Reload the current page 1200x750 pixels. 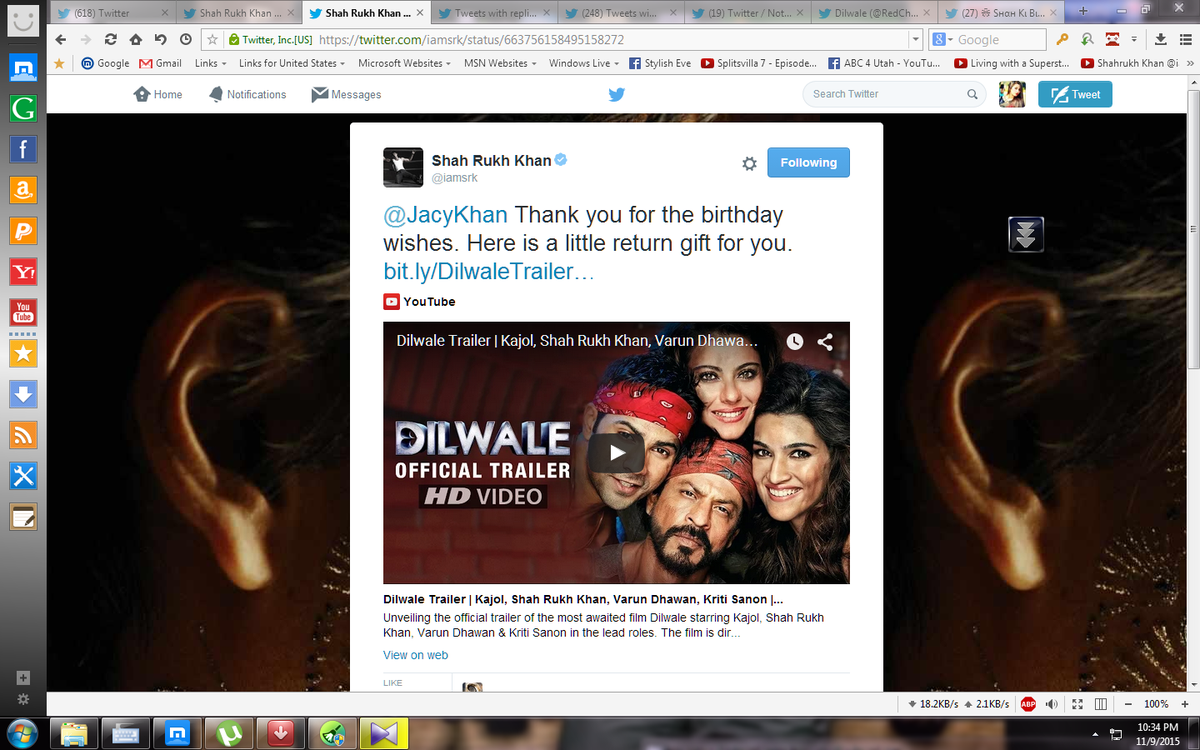click(111, 40)
